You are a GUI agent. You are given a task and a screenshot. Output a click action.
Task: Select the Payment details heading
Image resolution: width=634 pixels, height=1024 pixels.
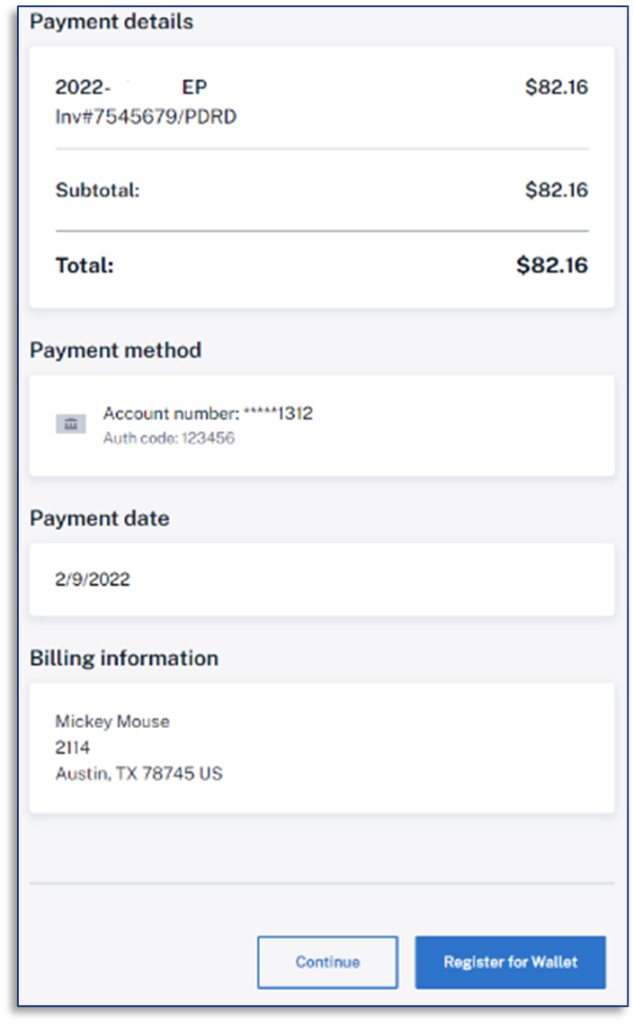(x=110, y=21)
